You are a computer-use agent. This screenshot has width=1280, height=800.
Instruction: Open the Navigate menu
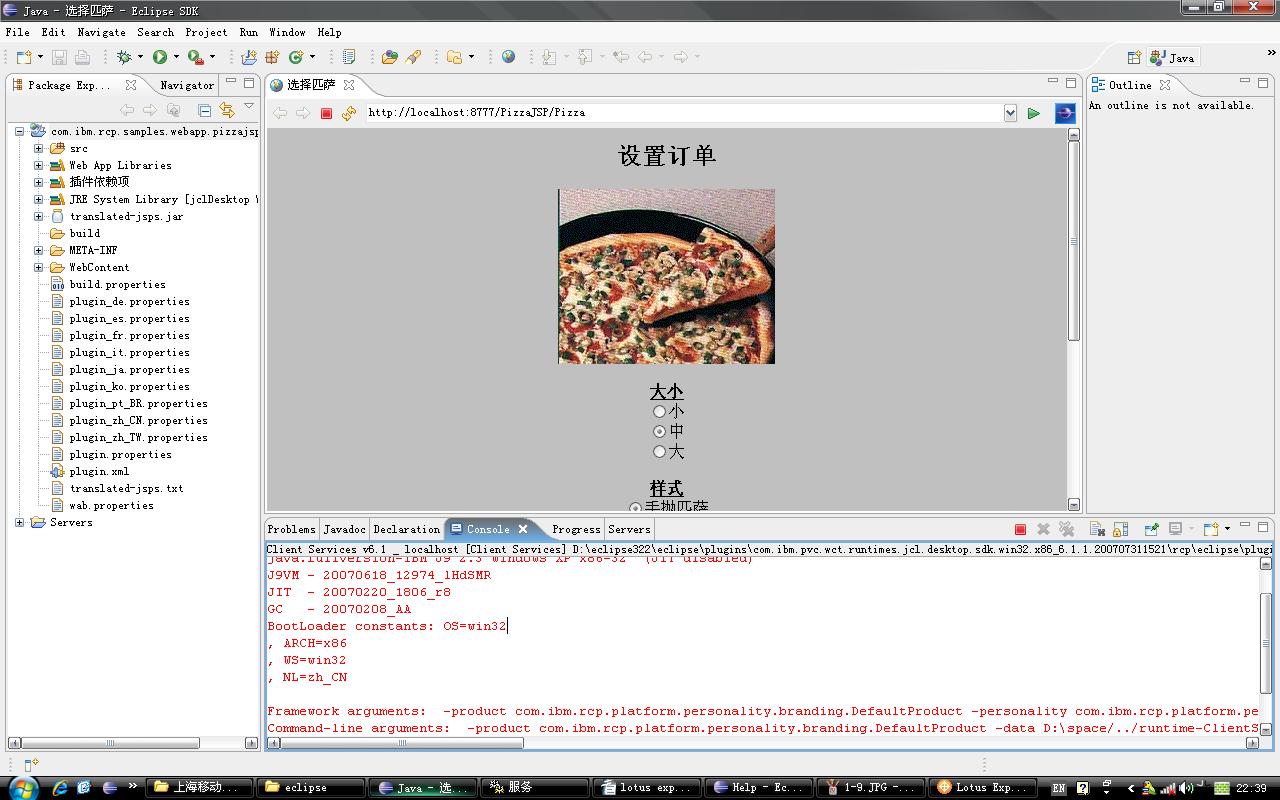coord(101,32)
